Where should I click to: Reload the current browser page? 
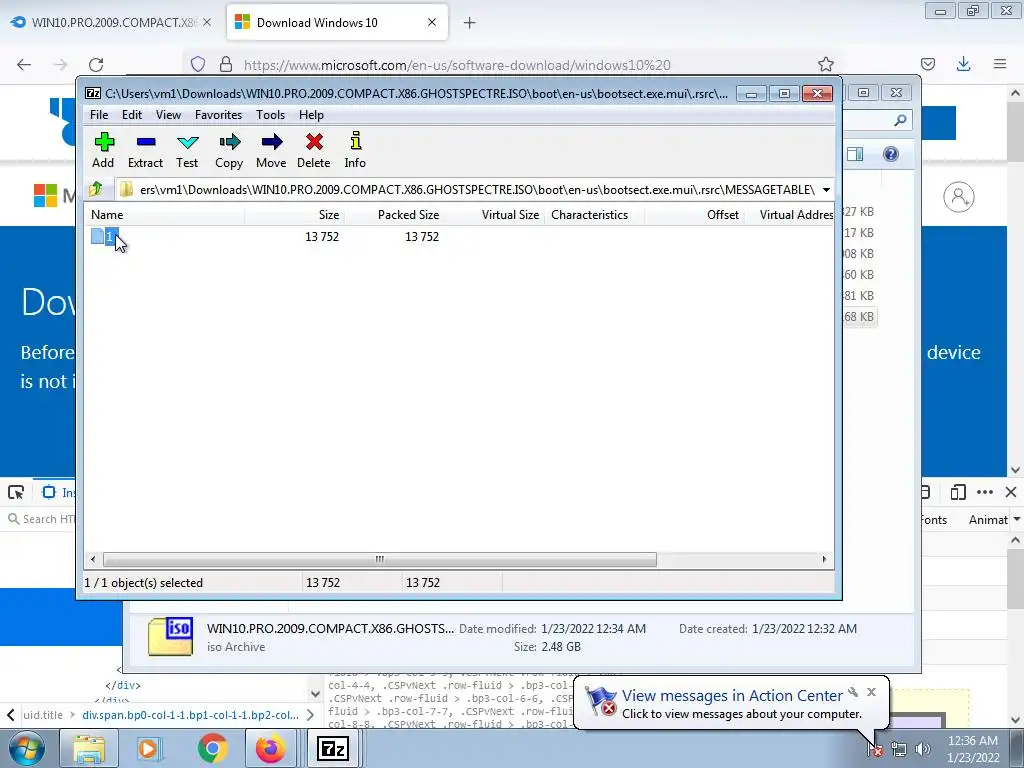click(x=96, y=65)
